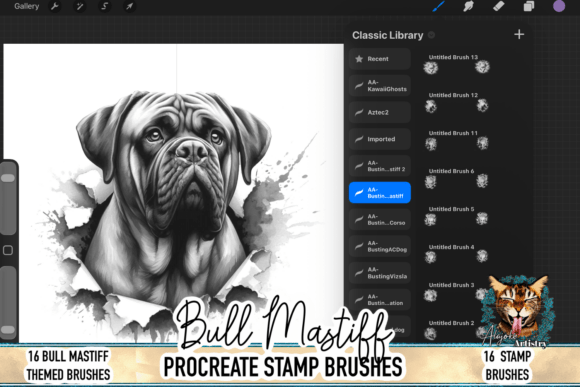Select the Selection S-shaped tool
The image size is (580, 387).
105,6
